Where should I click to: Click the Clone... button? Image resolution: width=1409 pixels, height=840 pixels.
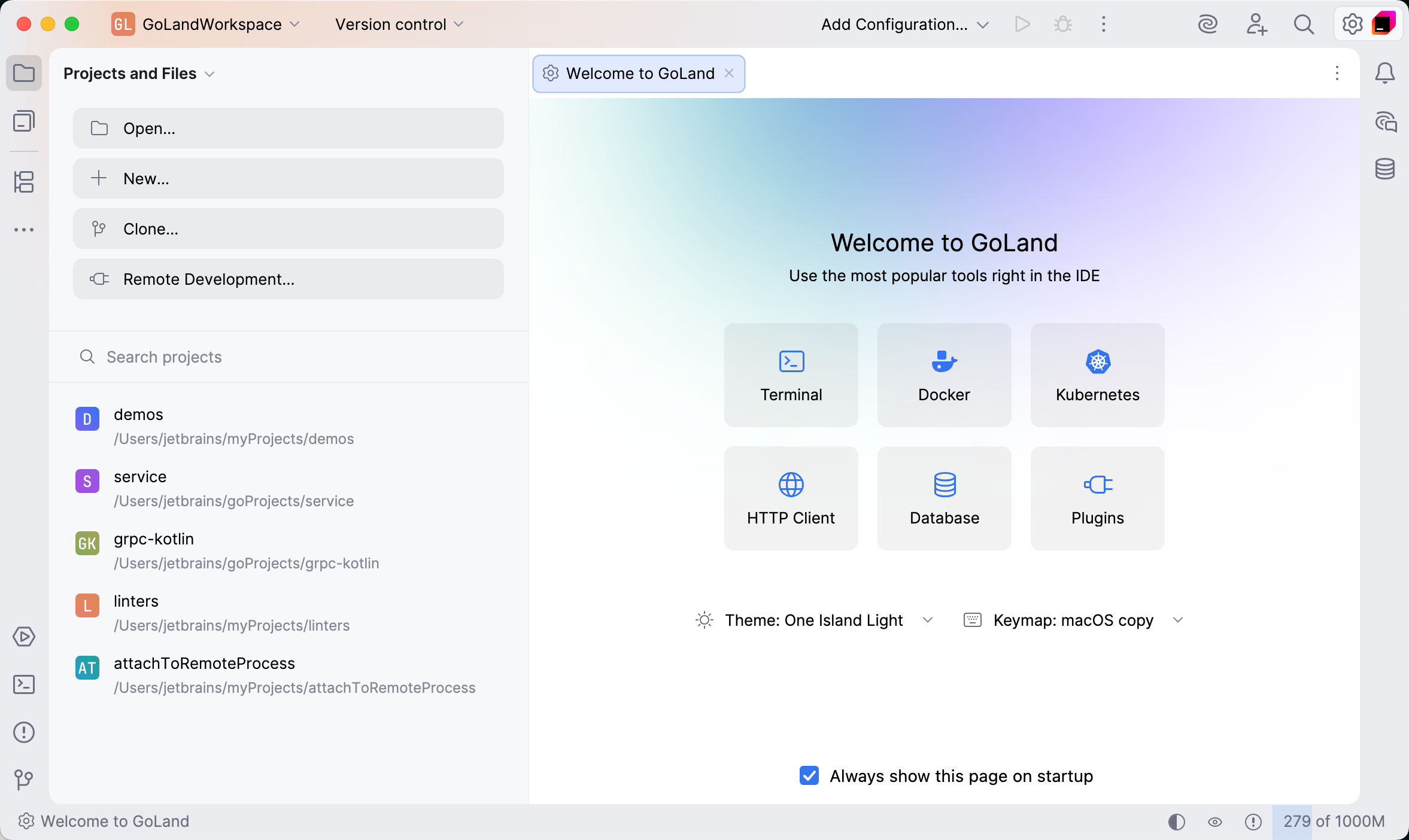coord(288,229)
